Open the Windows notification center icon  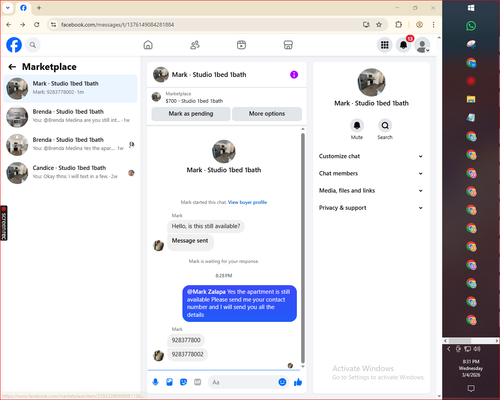(x=471, y=388)
